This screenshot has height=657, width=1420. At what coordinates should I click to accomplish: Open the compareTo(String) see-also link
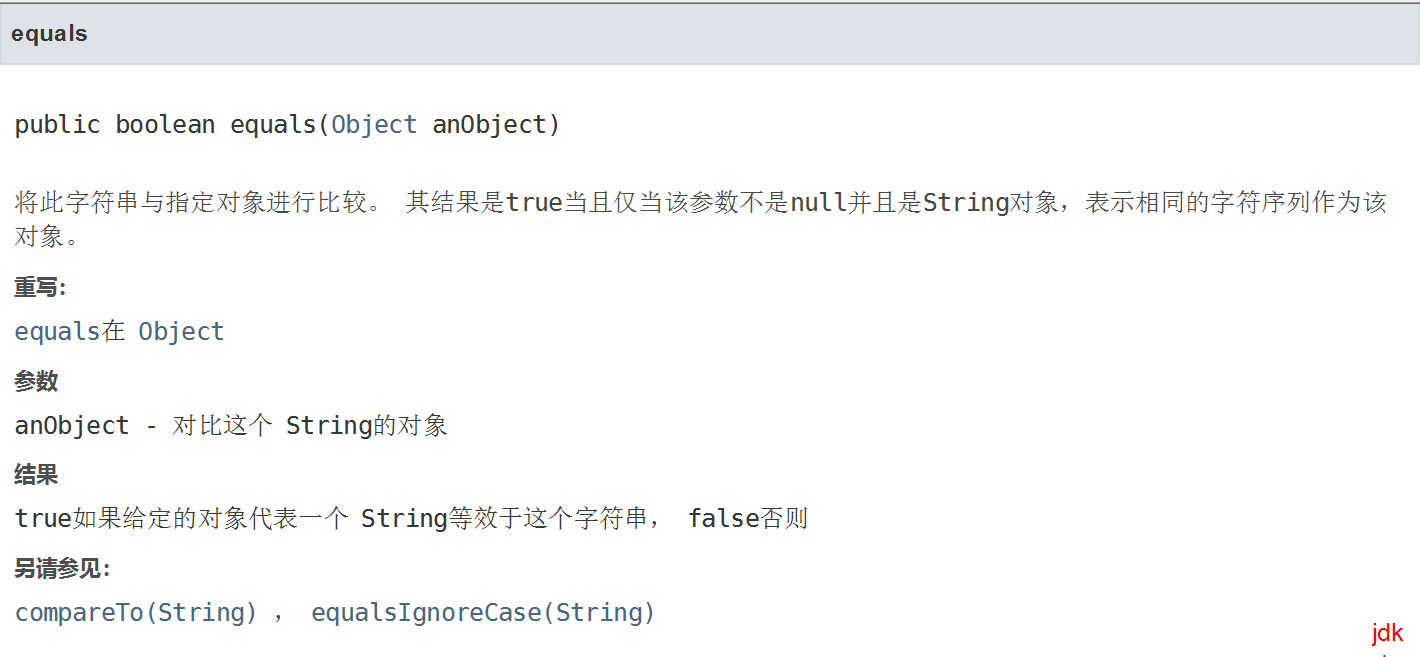click(136, 612)
